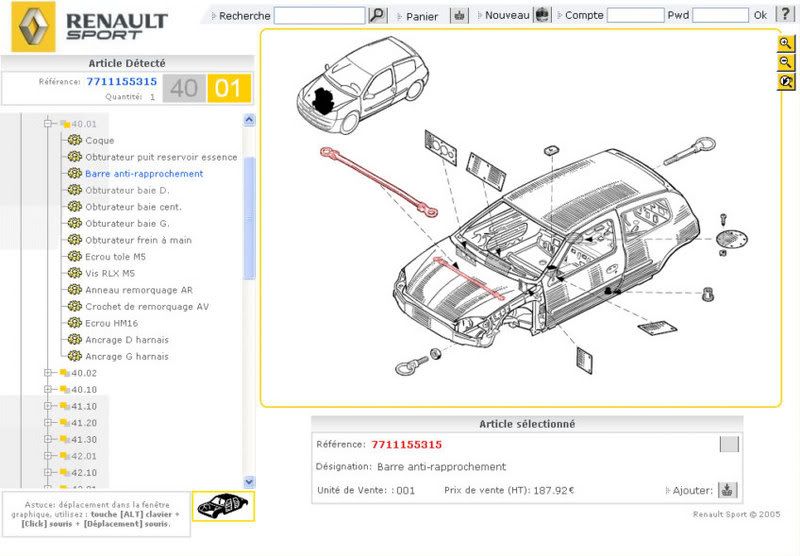
Task: Click the car body thumbnail at bottom left
Action: (223, 506)
